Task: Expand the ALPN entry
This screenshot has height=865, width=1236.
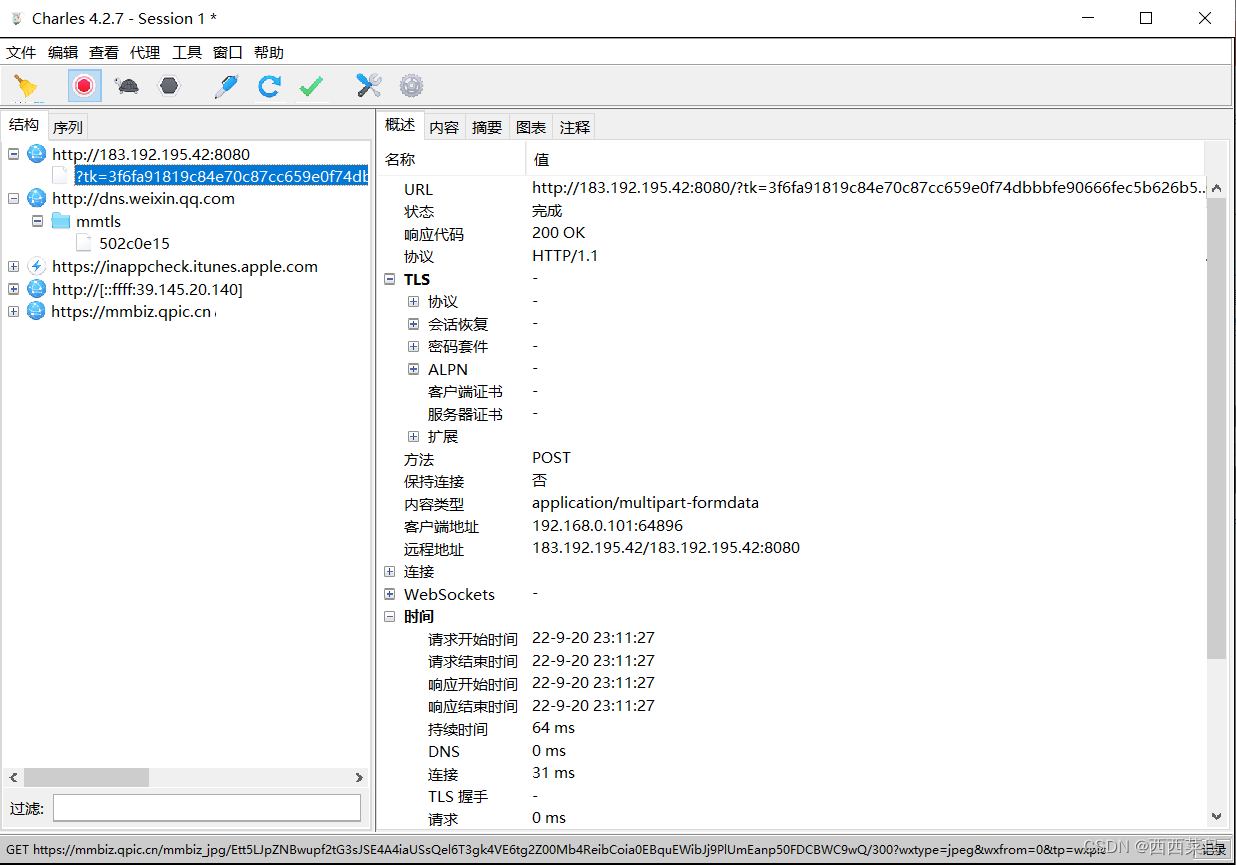Action: click(413, 369)
